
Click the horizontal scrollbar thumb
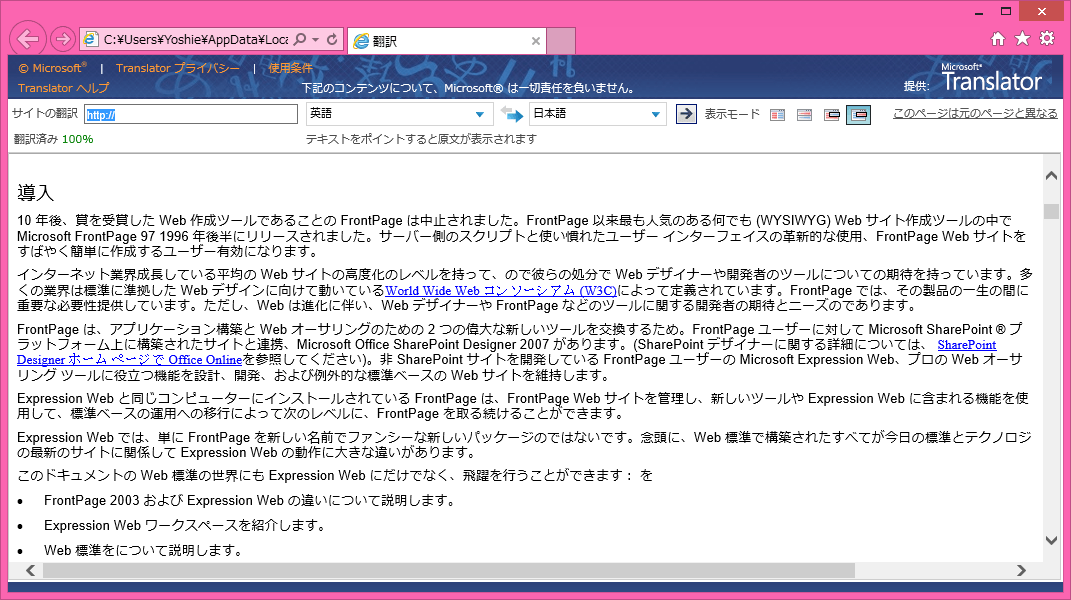pos(449,570)
